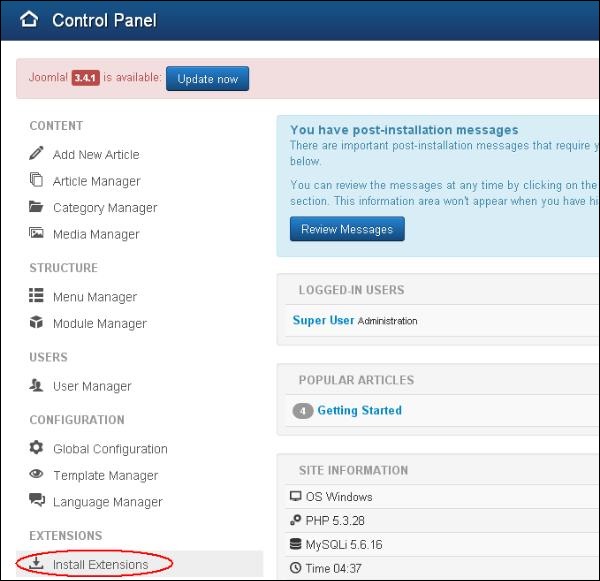Click the Super User link

323,320
